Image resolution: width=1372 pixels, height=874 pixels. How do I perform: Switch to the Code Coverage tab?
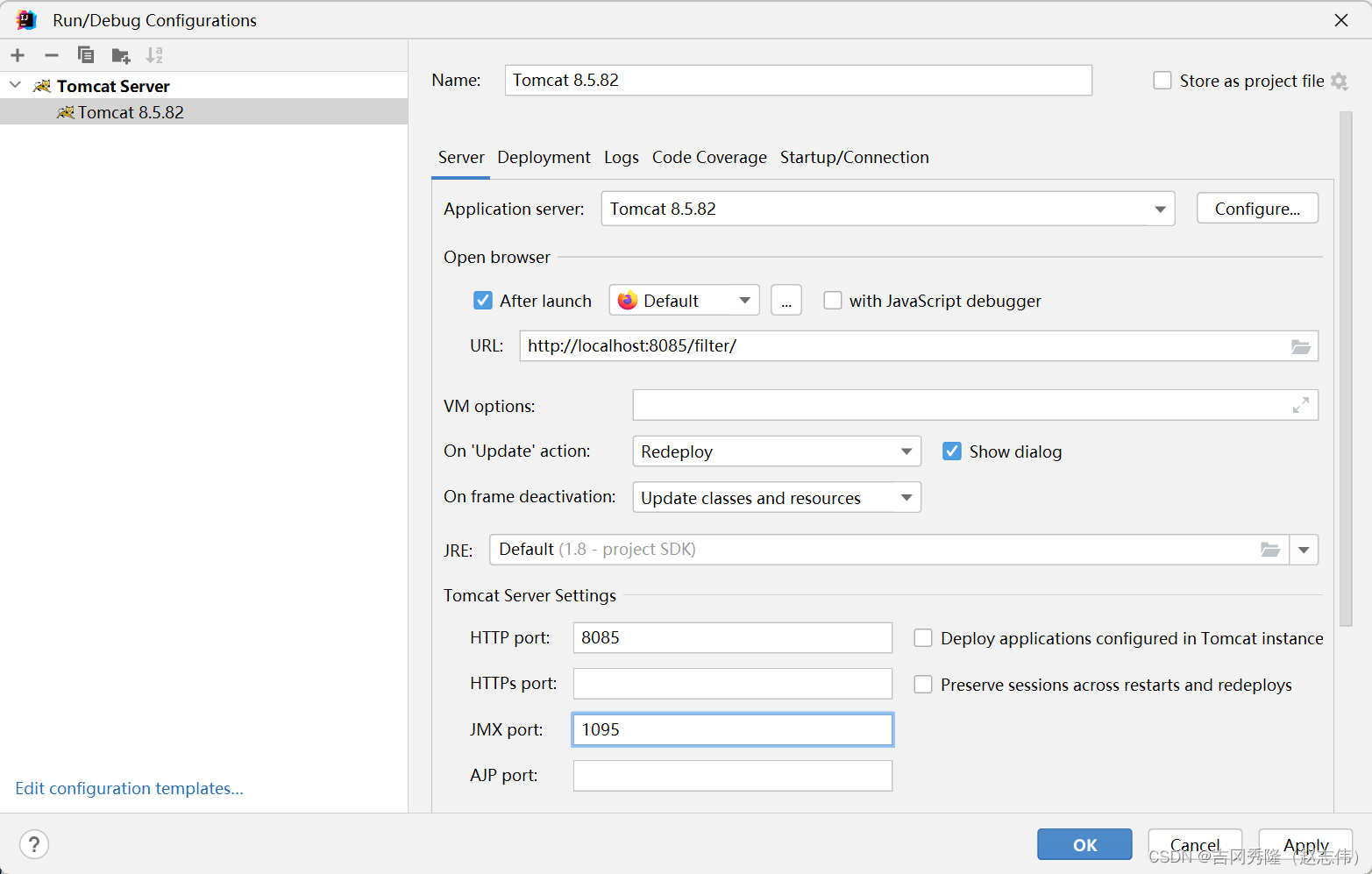pyautogui.click(x=709, y=158)
